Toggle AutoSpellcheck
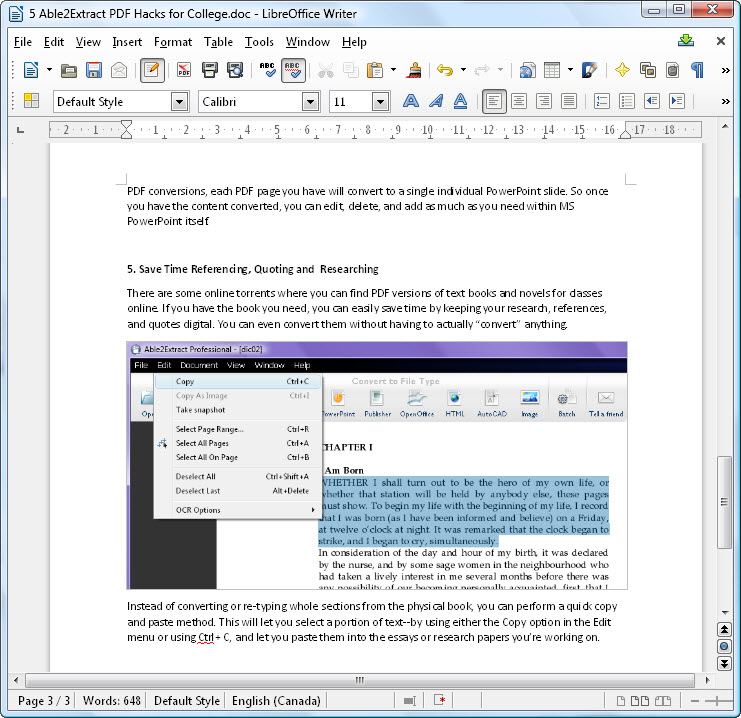Screen dimensions: 741x718 pyautogui.click(x=293, y=70)
